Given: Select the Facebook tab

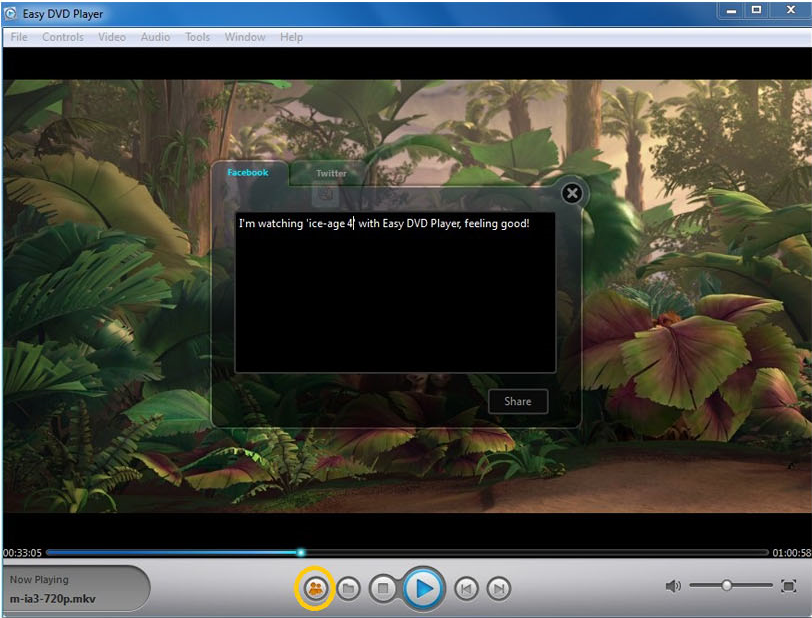Looking at the screenshot, I should tap(248, 172).
